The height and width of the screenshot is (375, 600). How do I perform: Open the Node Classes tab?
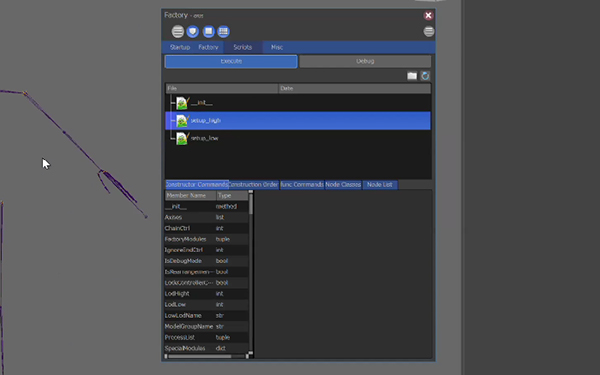coord(343,184)
